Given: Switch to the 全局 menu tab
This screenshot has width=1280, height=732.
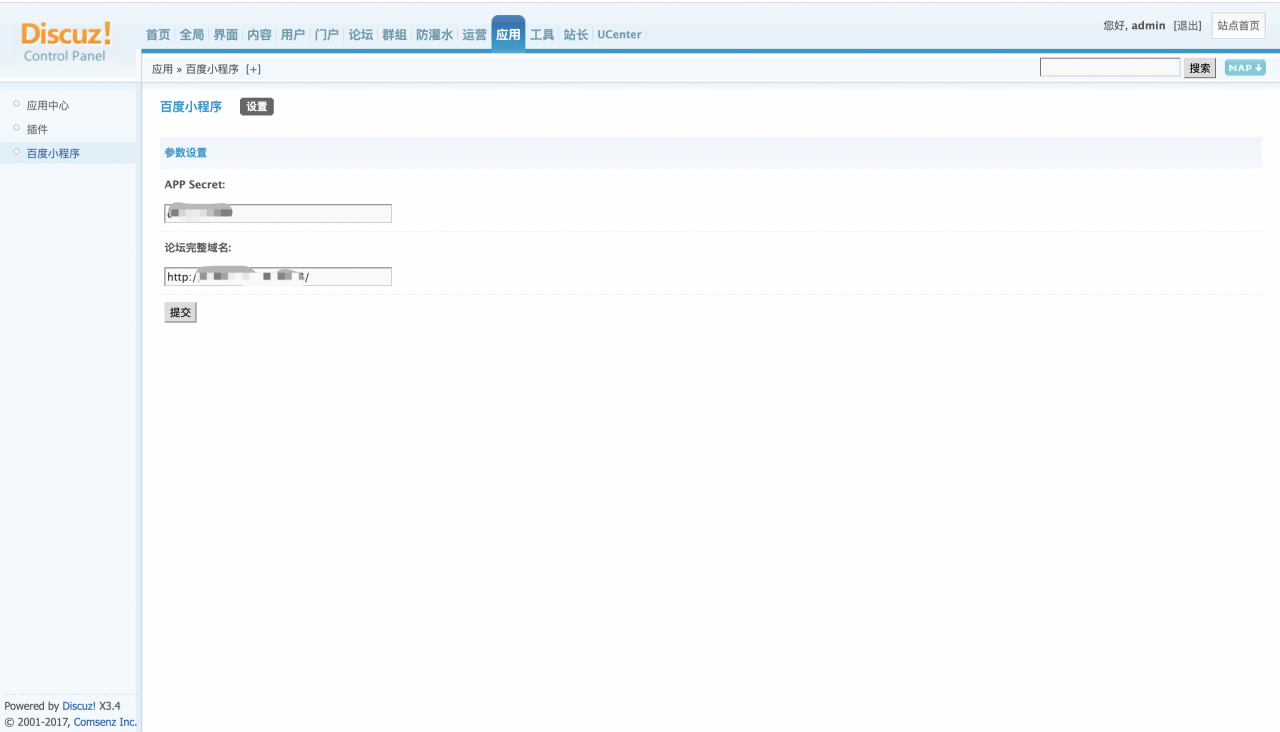Looking at the screenshot, I should (192, 35).
